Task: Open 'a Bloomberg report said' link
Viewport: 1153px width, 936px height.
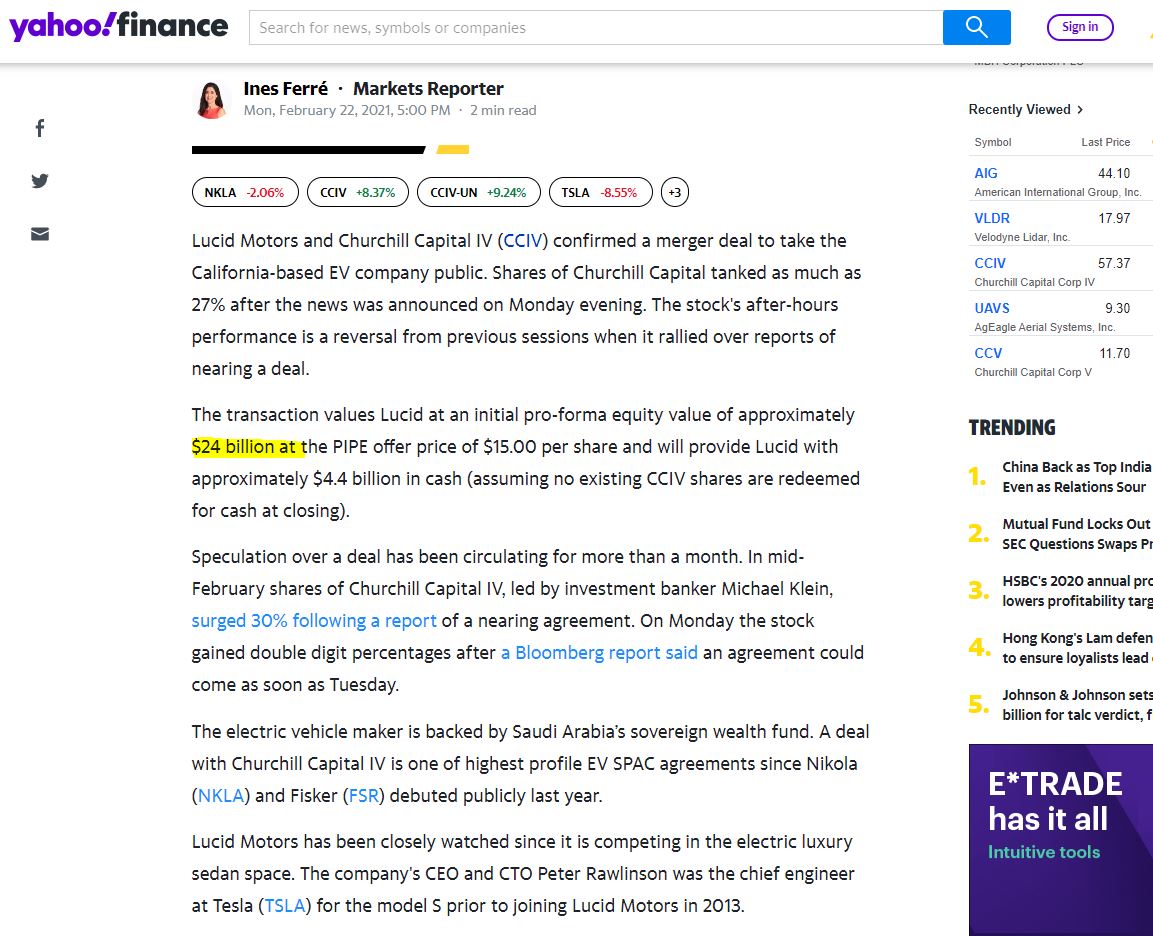Action: click(599, 653)
